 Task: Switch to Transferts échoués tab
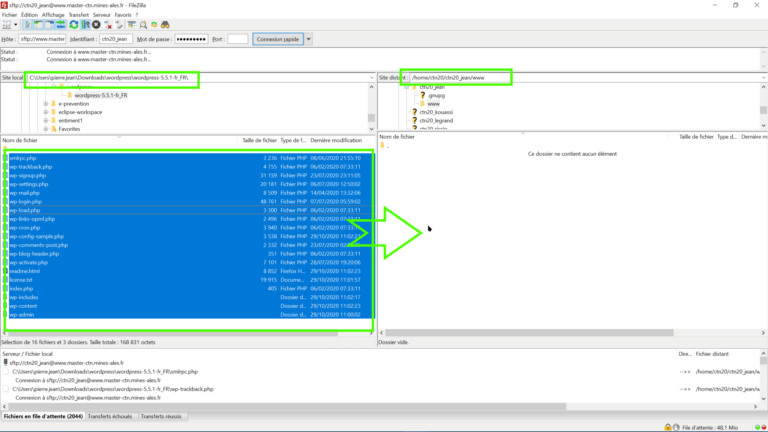click(x=110, y=416)
